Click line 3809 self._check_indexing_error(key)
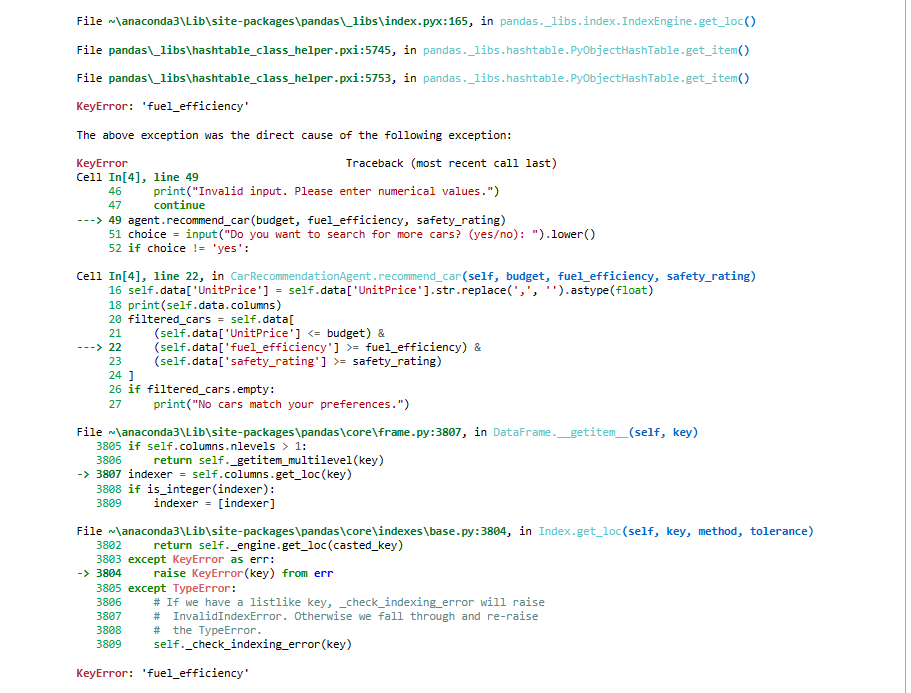 [x=253, y=644]
